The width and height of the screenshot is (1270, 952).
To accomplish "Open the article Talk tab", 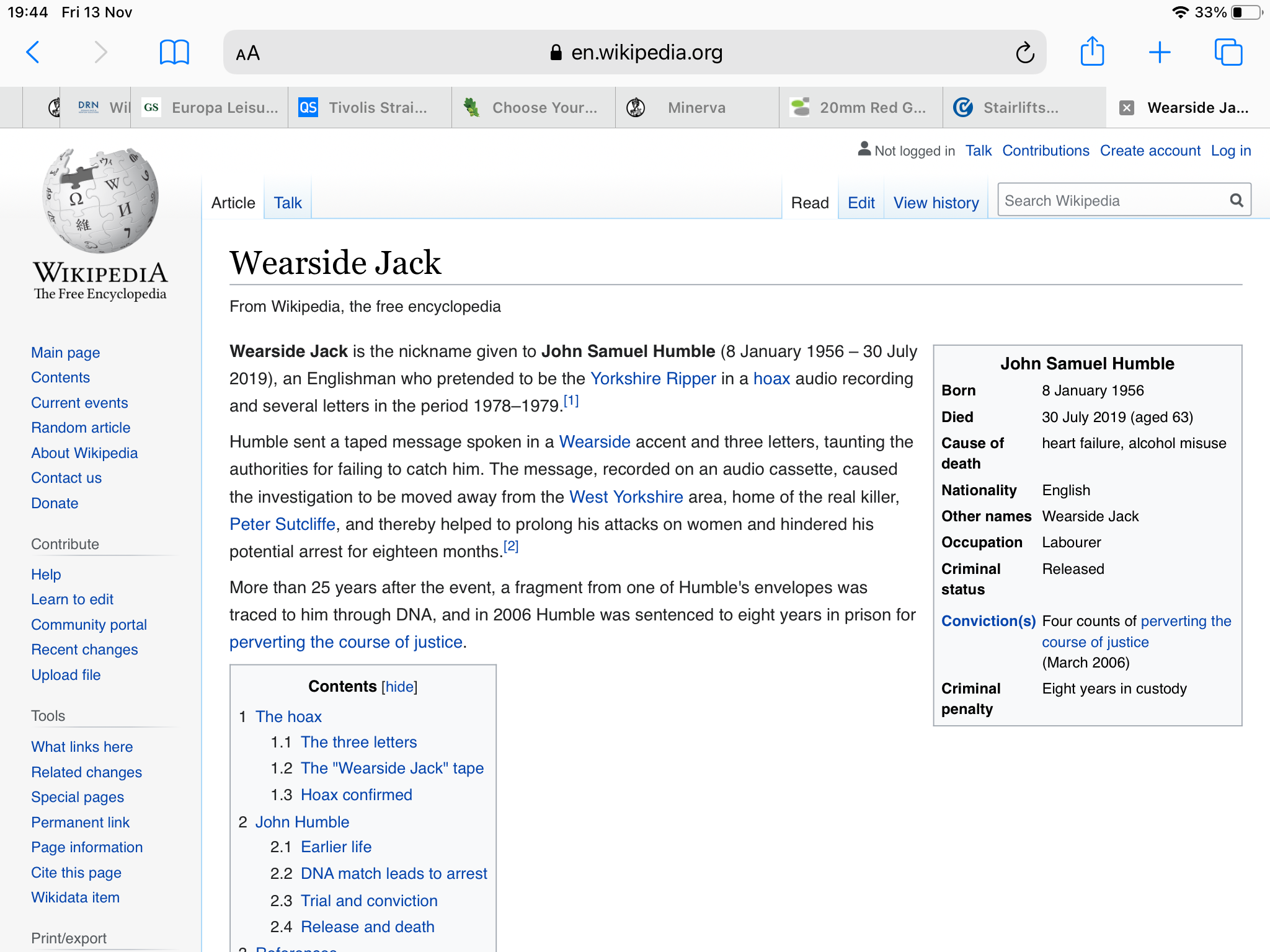I will pos(288,203).
